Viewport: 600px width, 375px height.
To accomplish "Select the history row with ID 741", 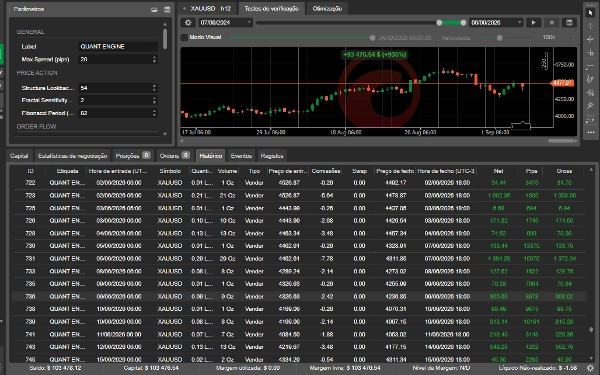I will (x=298, y=334).
